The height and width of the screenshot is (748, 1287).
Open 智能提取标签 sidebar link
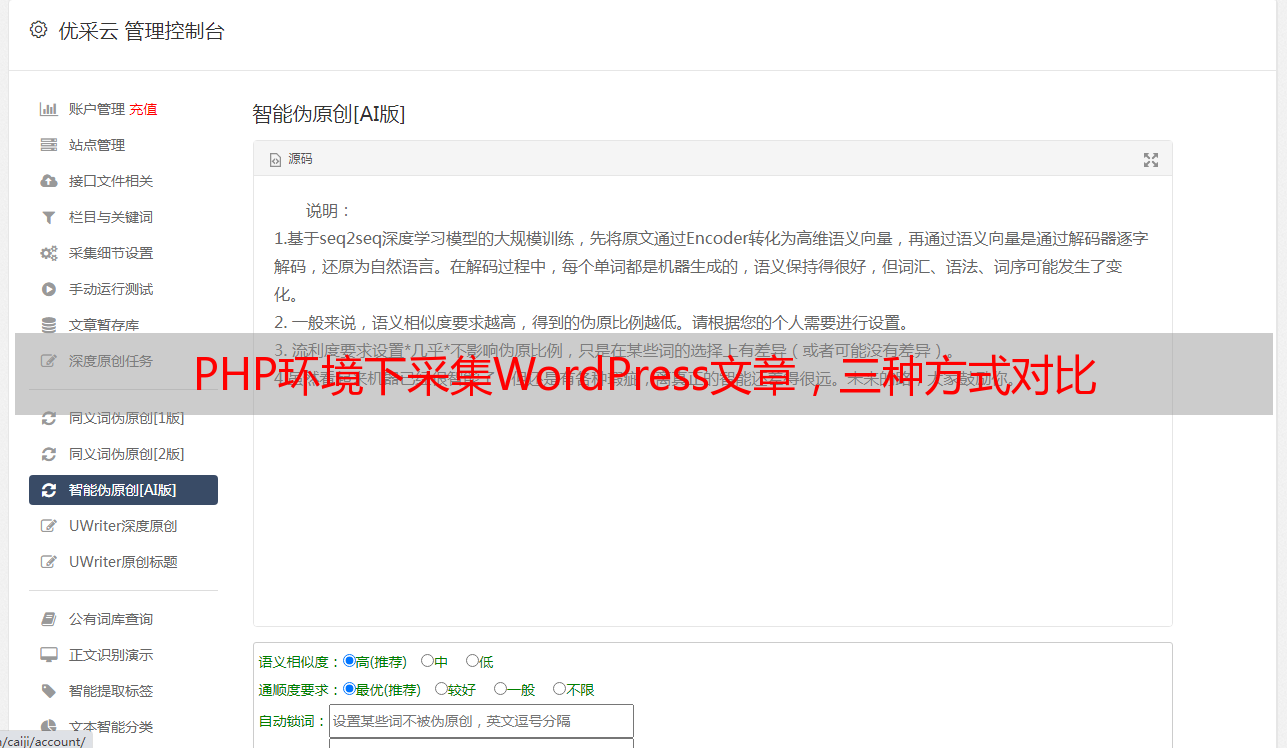tap(111, 691)
